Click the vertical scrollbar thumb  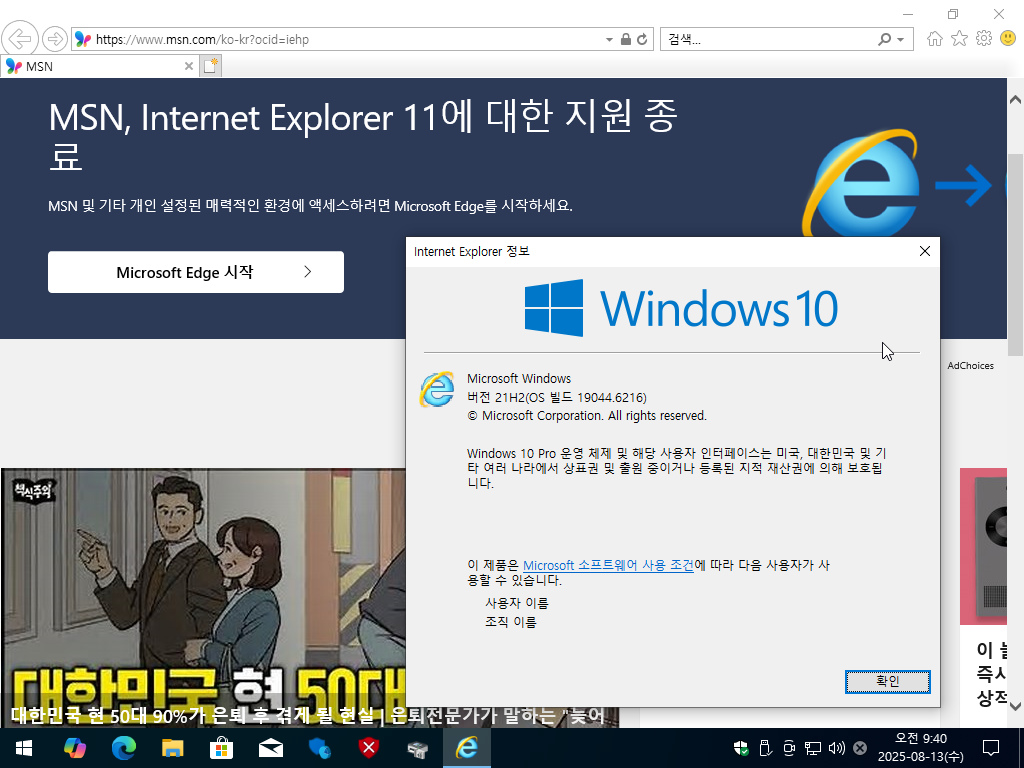click(1015, 255)
